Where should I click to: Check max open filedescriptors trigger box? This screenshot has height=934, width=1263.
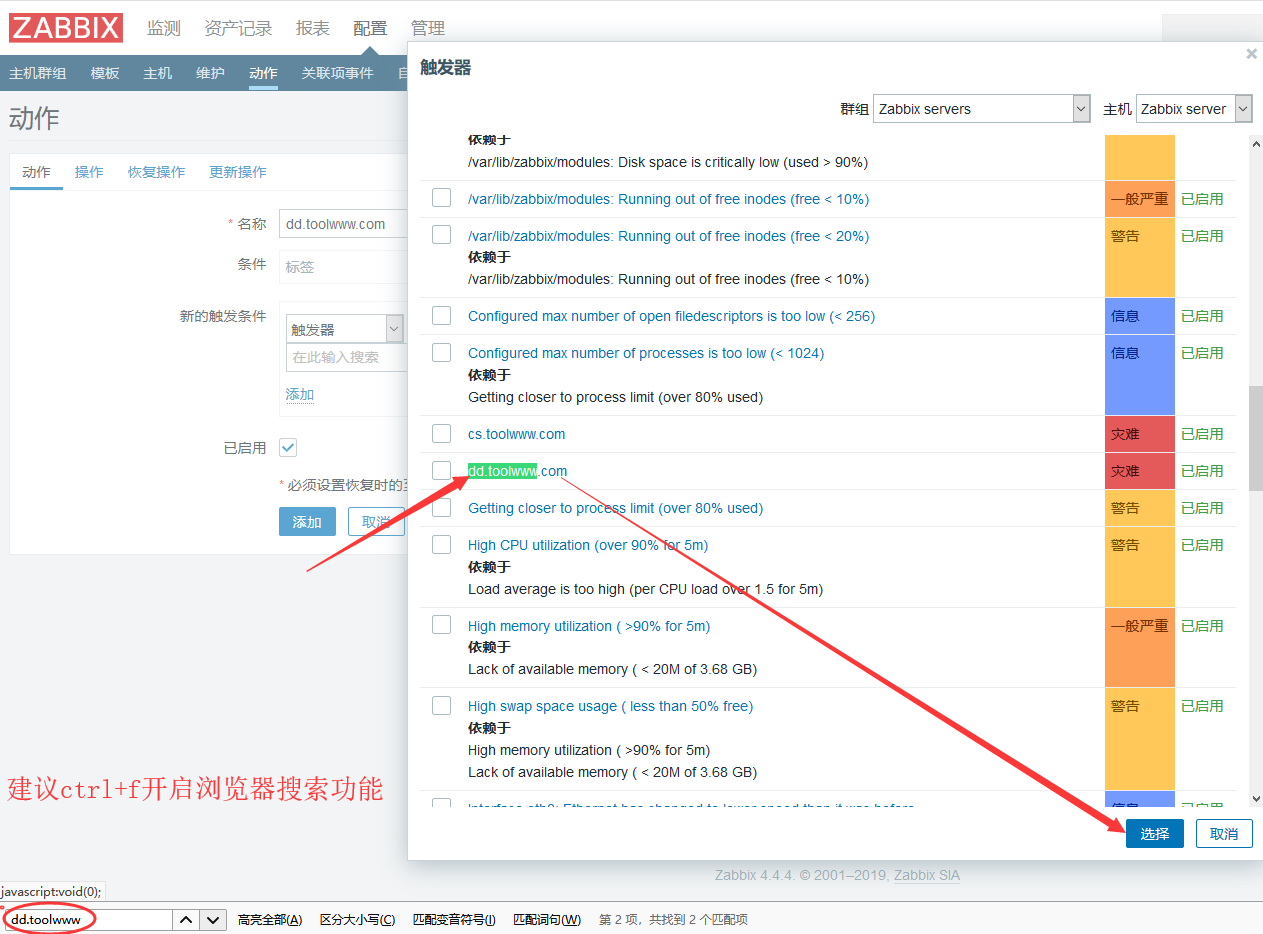(441, 315)
